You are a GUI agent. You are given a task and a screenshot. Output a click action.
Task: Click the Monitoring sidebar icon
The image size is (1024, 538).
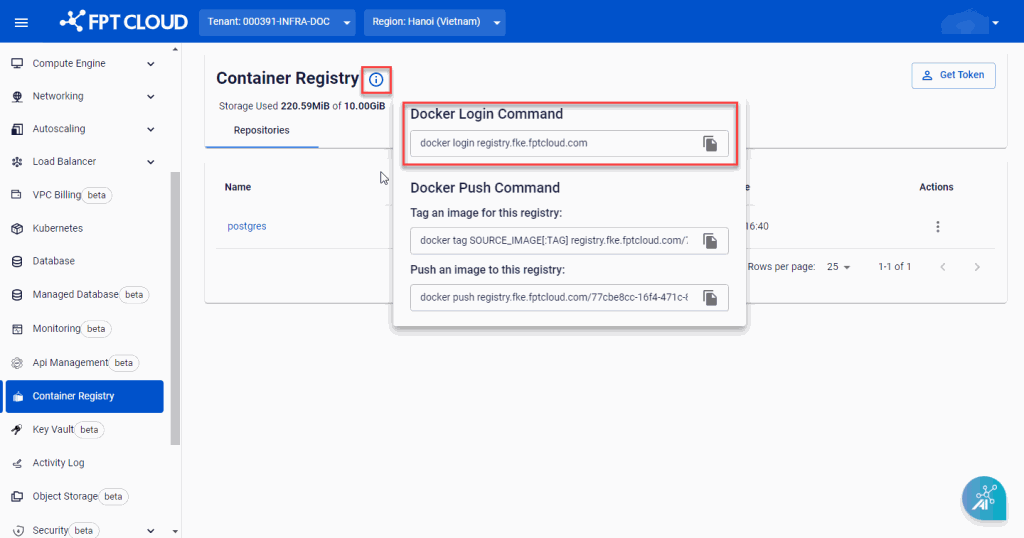click(18, 329)
